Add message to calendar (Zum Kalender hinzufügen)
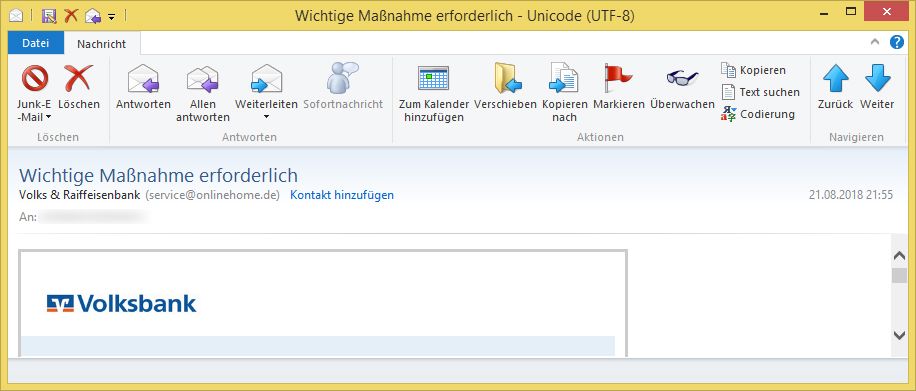The width and height of the screenshot is (916, 391). [433, 94]
